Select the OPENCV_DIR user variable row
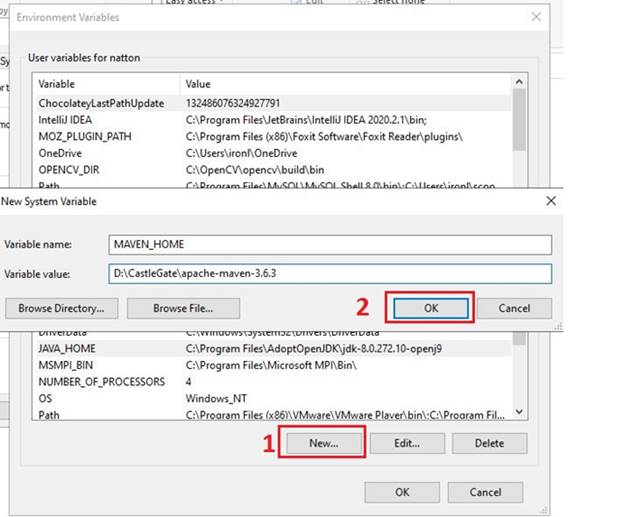 coord(272,170)
